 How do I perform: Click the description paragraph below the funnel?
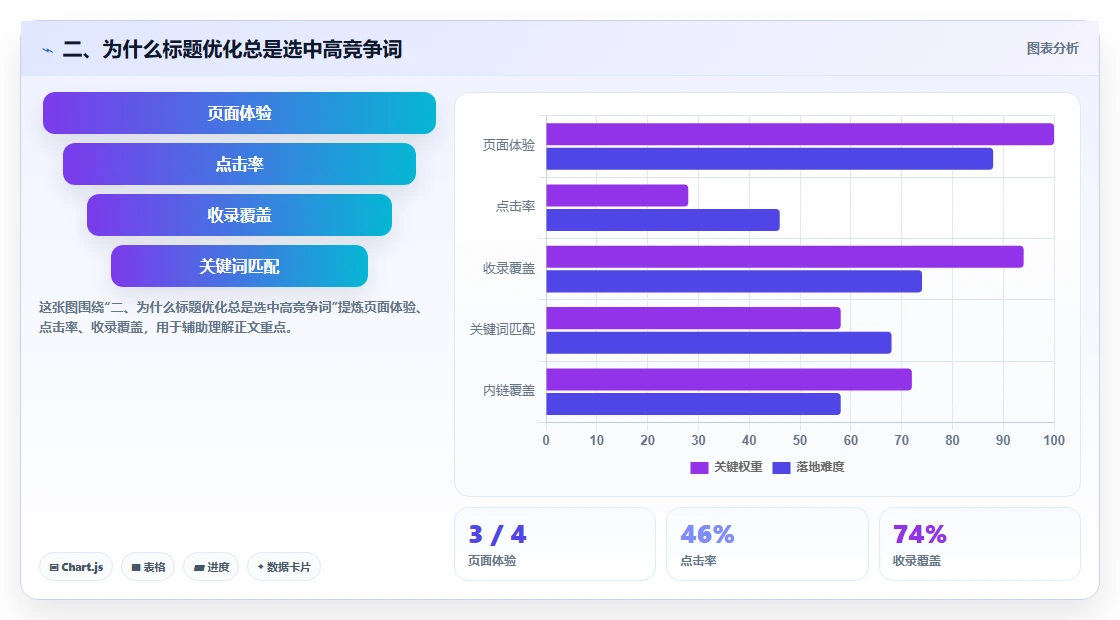pos(234,317)
